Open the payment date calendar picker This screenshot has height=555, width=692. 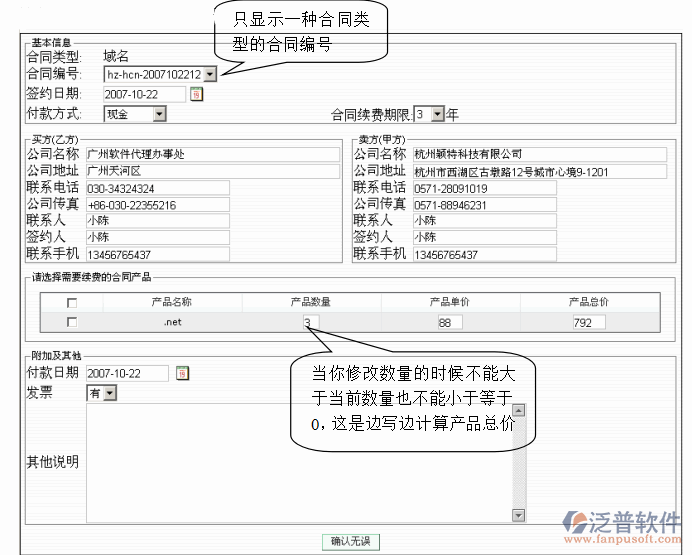click(x=182, y=373)
